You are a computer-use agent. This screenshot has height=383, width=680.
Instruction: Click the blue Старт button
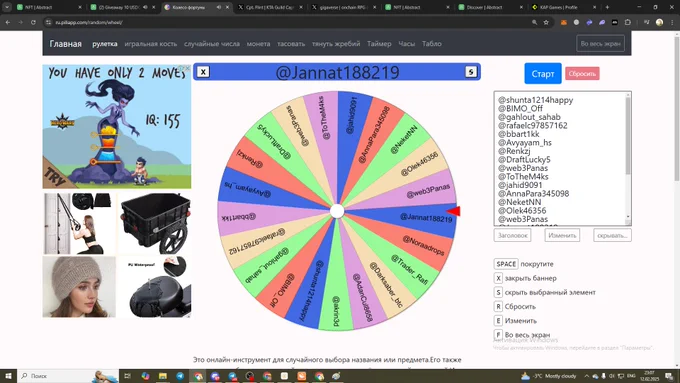543,74
